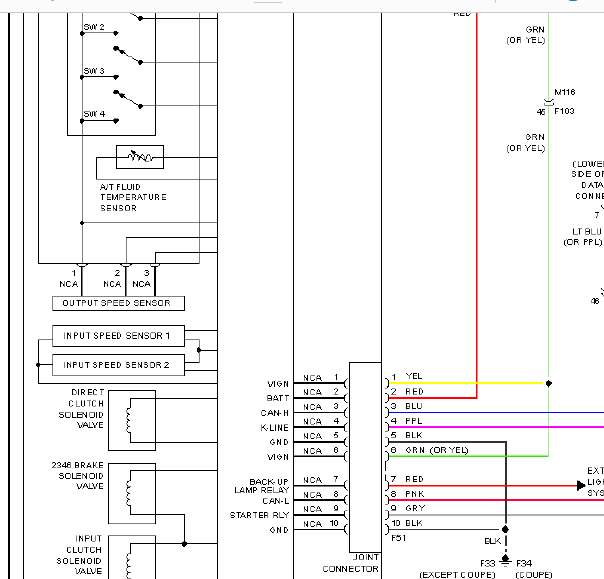Click the BACK-UP LAMP RELAY label
This screenshot has width=604, height=579.
[262, 486]
